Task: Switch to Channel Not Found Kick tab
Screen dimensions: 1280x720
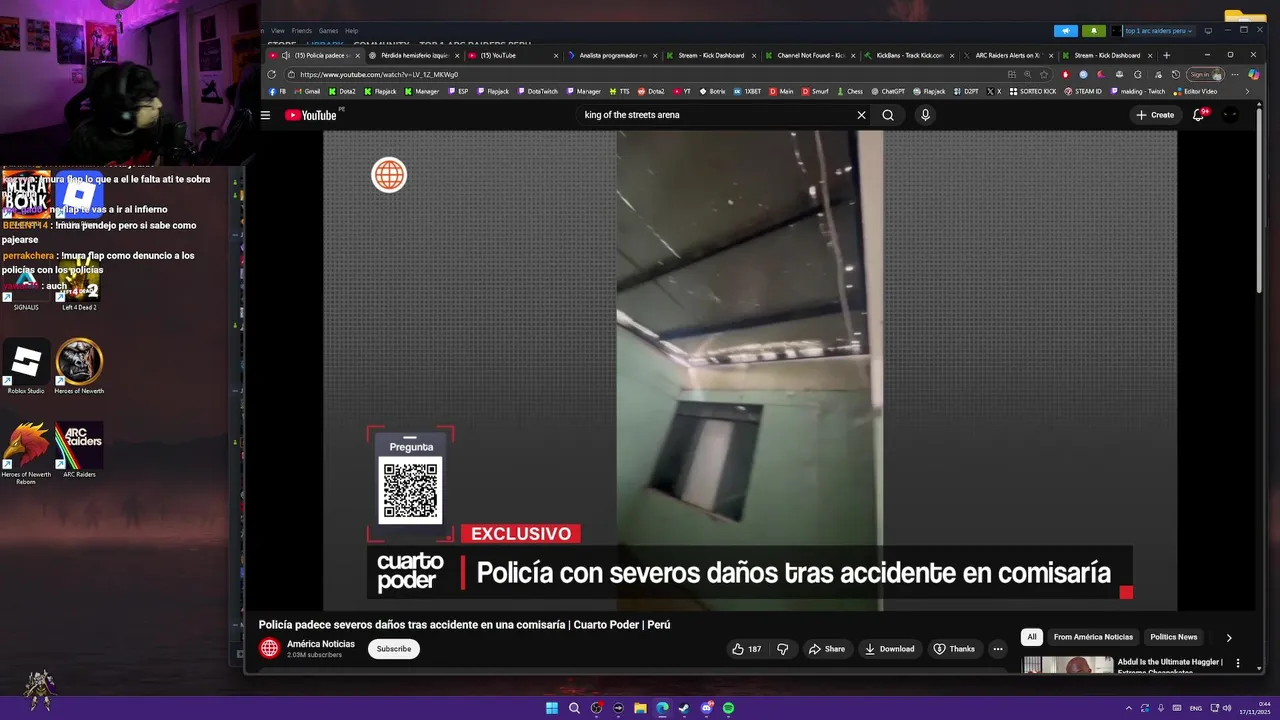Action: [810, 56]
